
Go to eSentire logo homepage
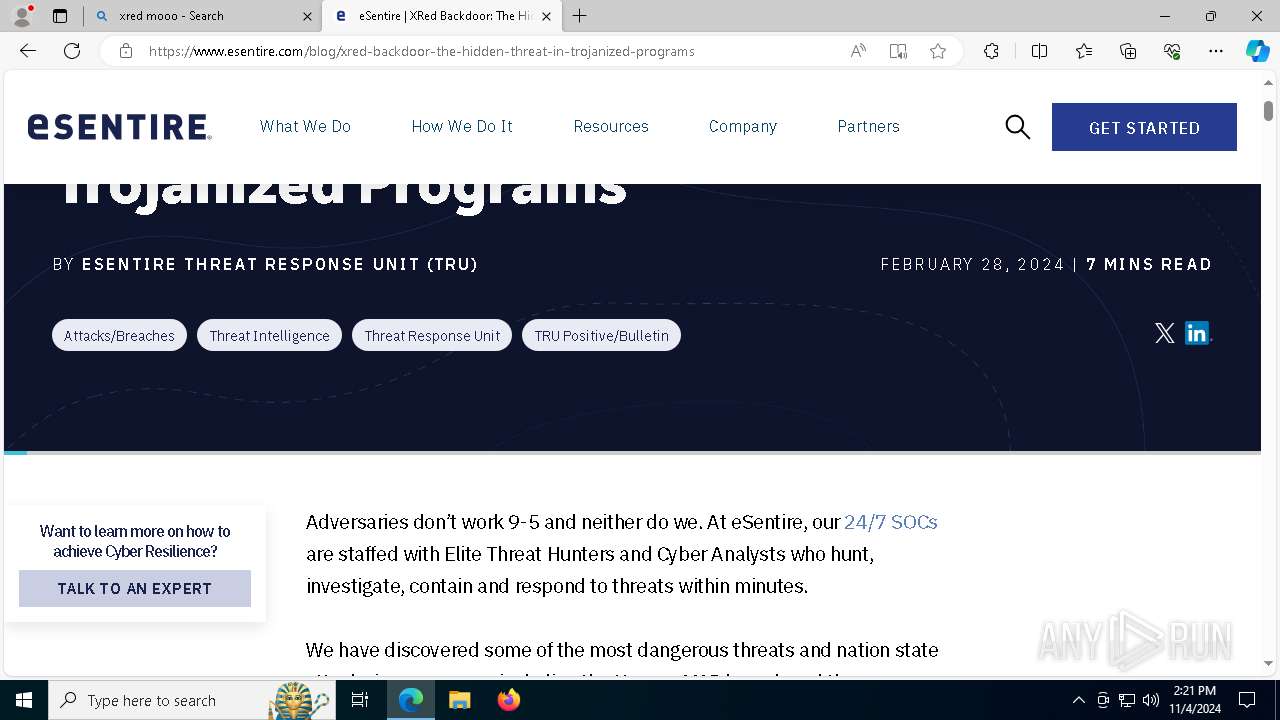[x=119, y=127]
